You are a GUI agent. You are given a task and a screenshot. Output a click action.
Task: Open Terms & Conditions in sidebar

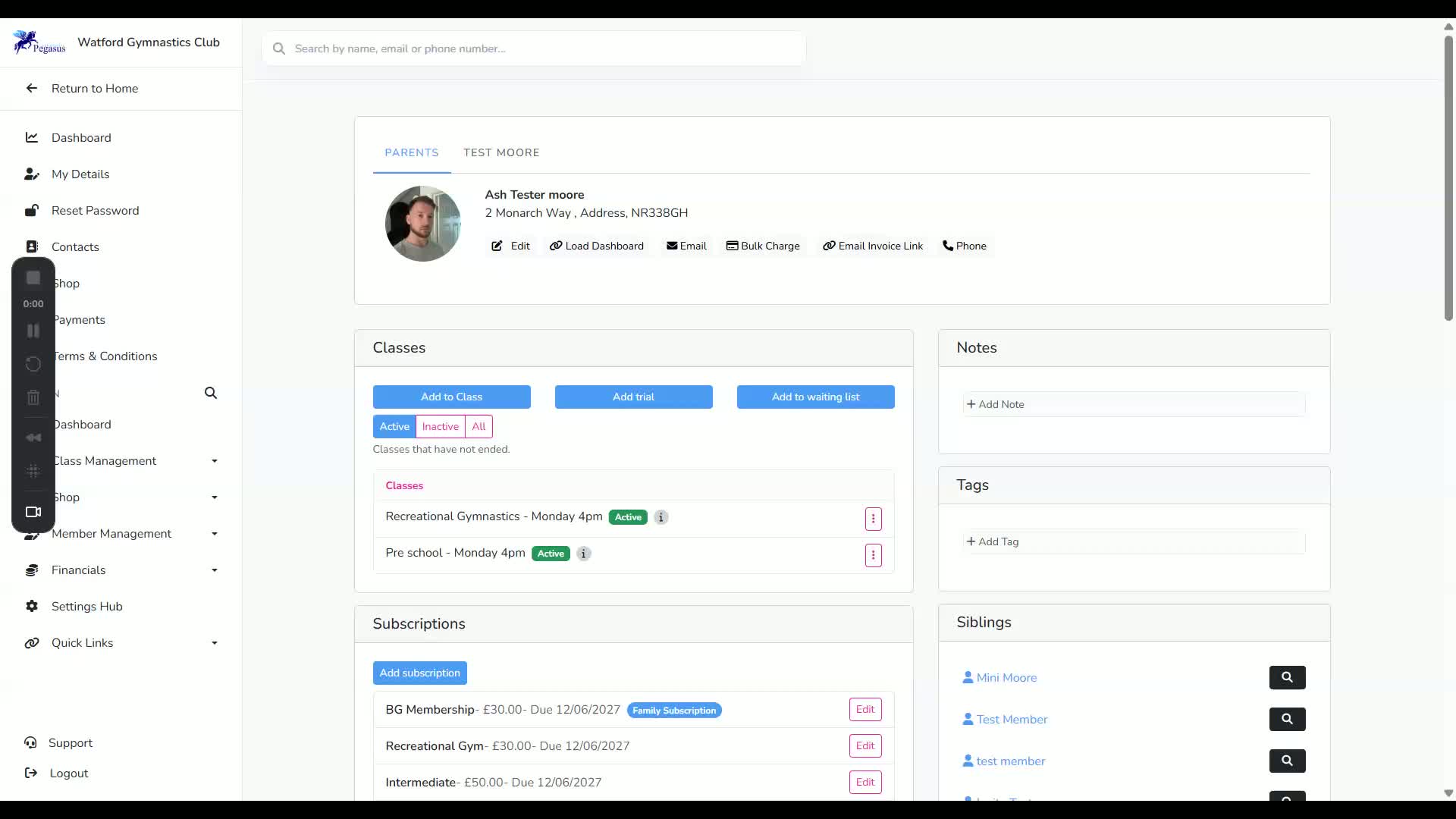click(105, 356)
